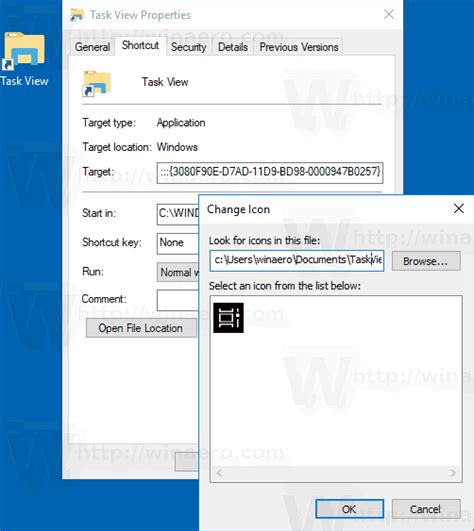This screenshot has width=474, height=531.
Task: Close the Change Icon dialog
Action: 459,209
